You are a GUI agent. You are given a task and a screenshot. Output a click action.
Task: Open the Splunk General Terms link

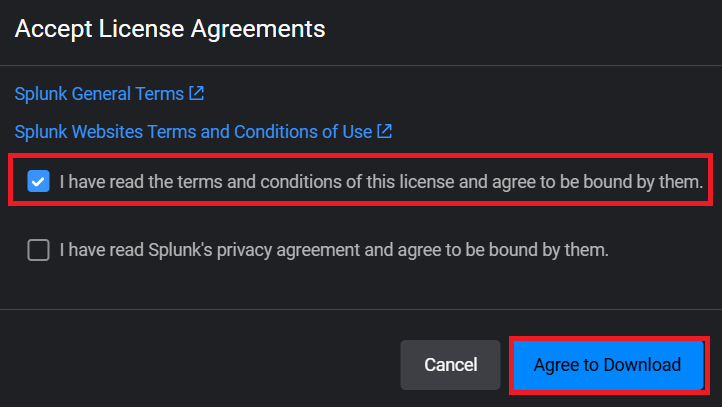click(99, 94)
